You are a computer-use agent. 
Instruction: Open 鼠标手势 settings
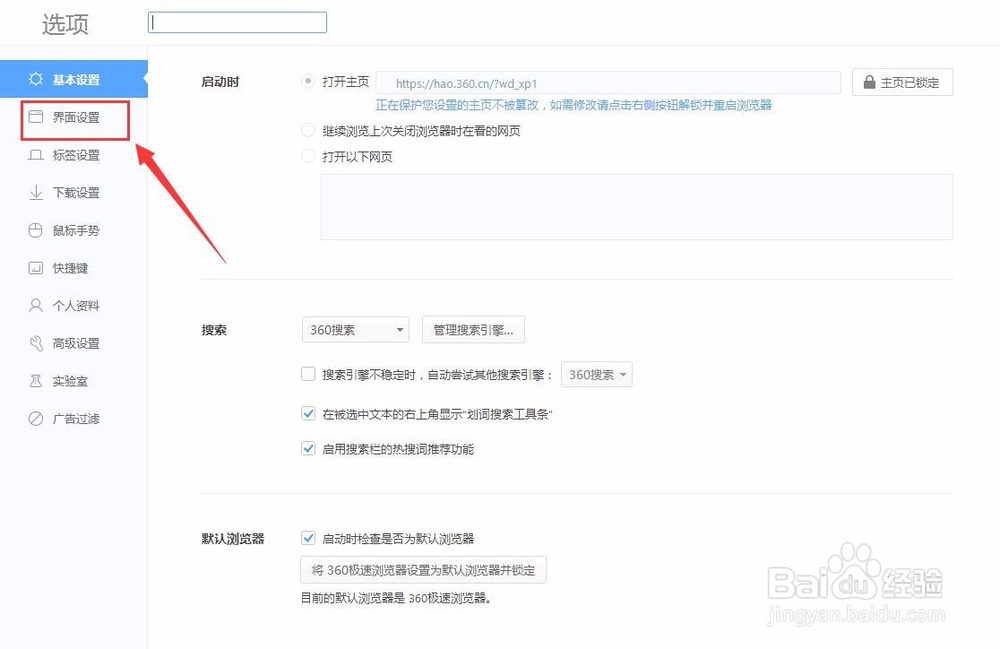(x=74, y=230)
